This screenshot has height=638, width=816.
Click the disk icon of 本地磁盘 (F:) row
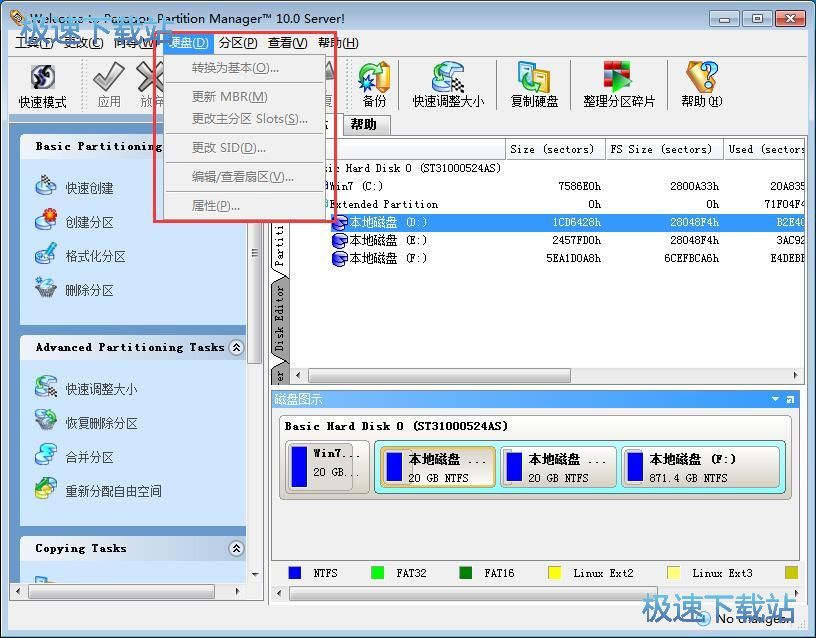pyautogui.click(x=339, y=259)
